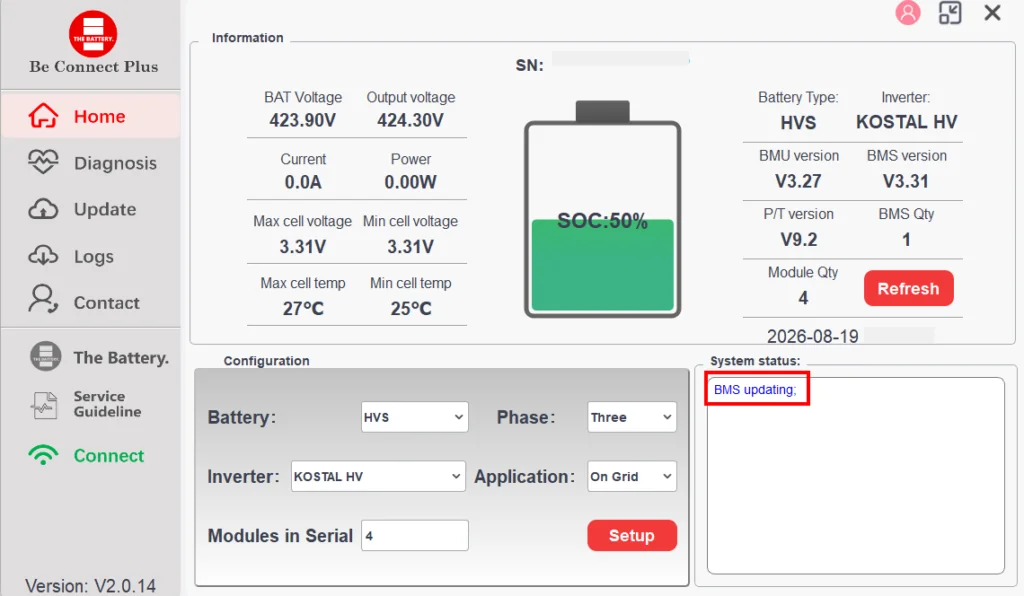Click the BMU version value V3.27
This screenshot has width=1024, height=596.
pos(798,181)
